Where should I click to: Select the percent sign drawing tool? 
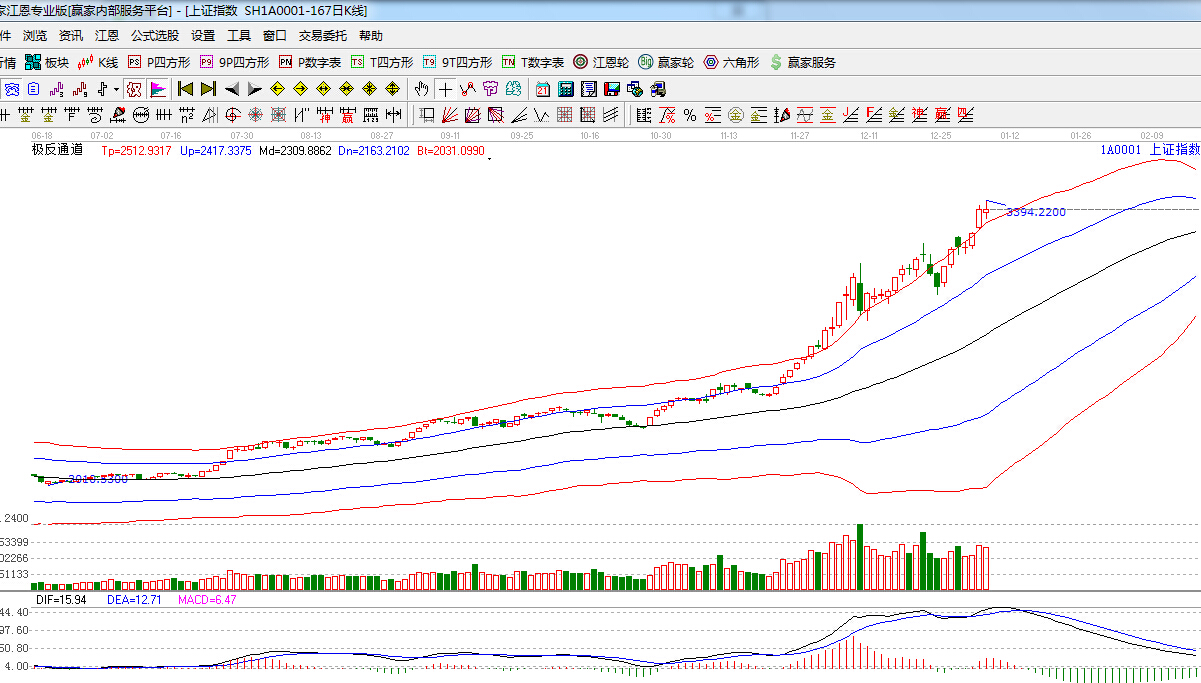(x=689, y=115)
